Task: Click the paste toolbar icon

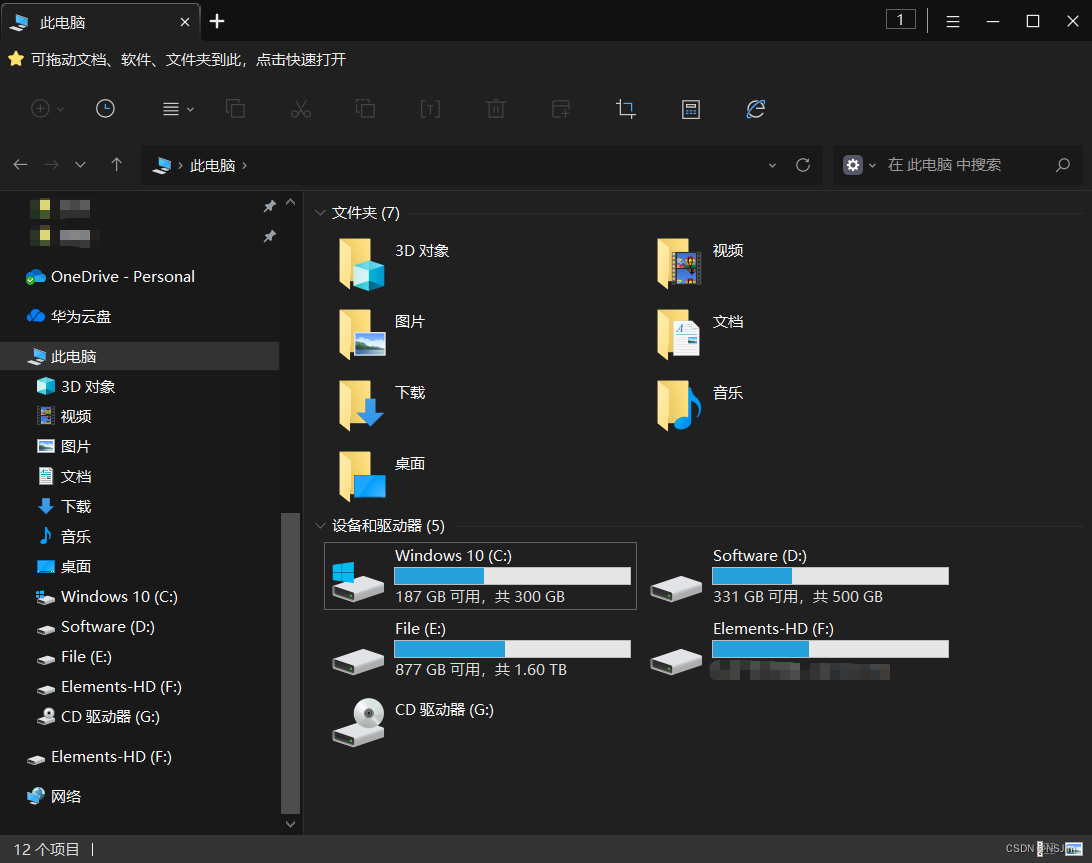Action: coord(366,109)
